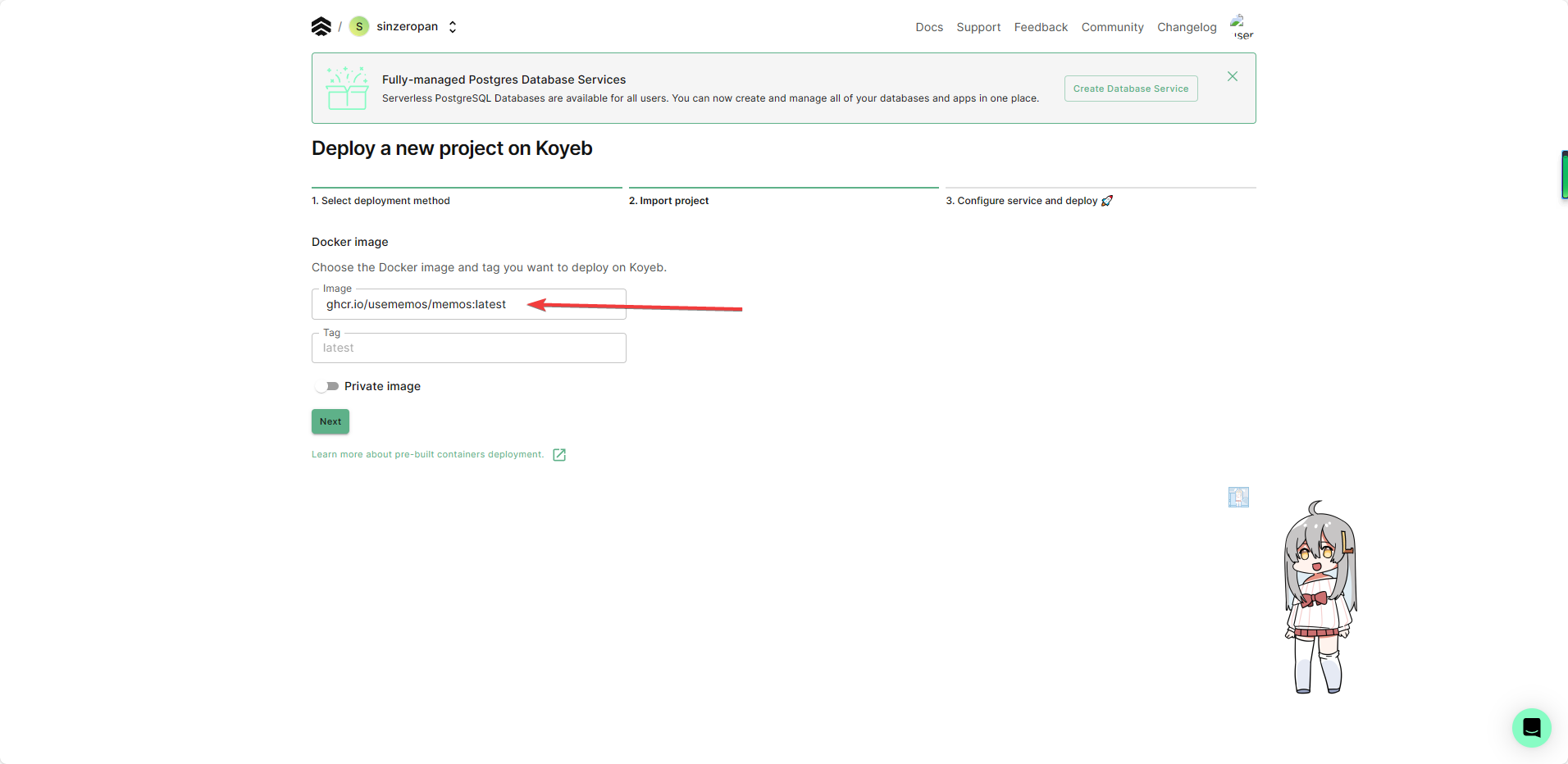Click the Docker Image input field
This screenshot has height=764, width=1568.
coord(469,304)
